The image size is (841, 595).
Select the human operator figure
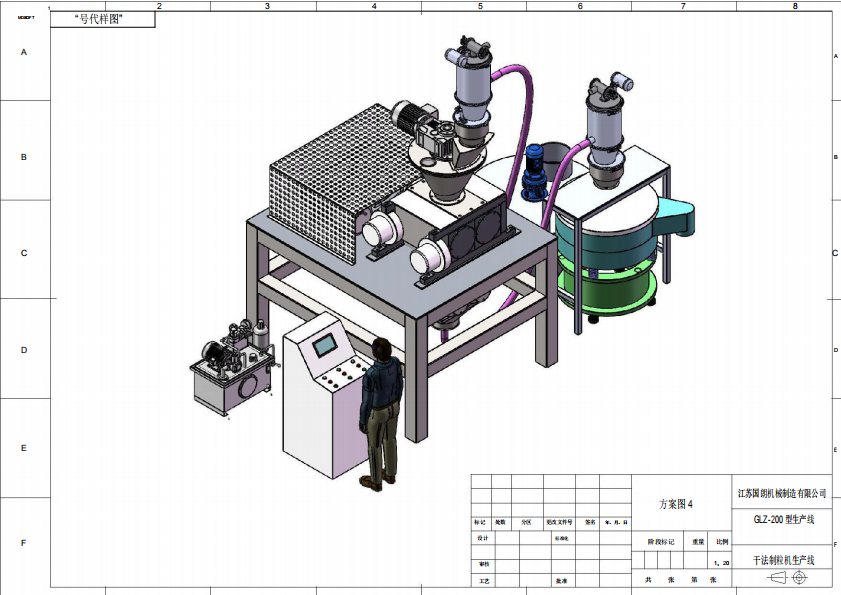click(x=380, y=411)
